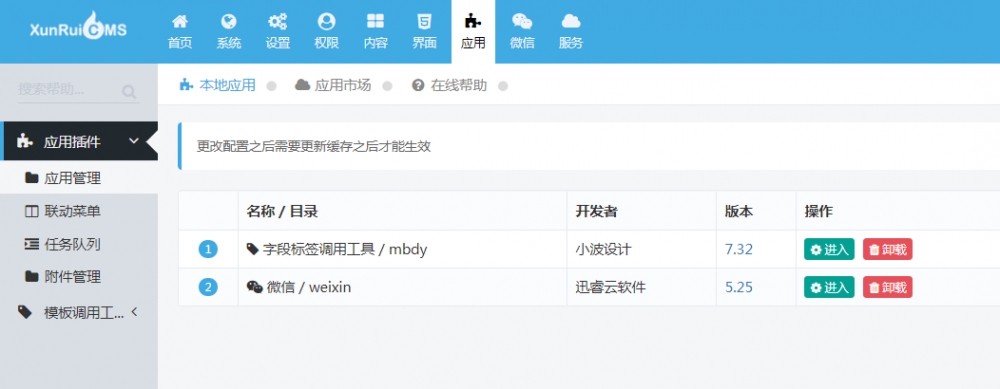1000x389 pixels.
Task: Click 进入 for 微信 weixin
Action: point(829,288)
